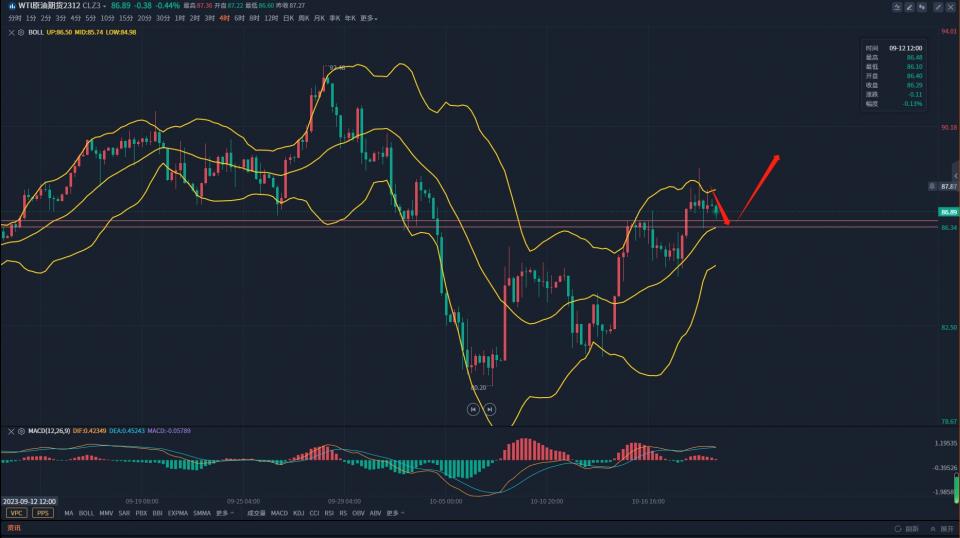Image resolution: width=960 pixels, height=538 pixels.
Task: Open MACD indicator settings gear
Action: (21, 432)
